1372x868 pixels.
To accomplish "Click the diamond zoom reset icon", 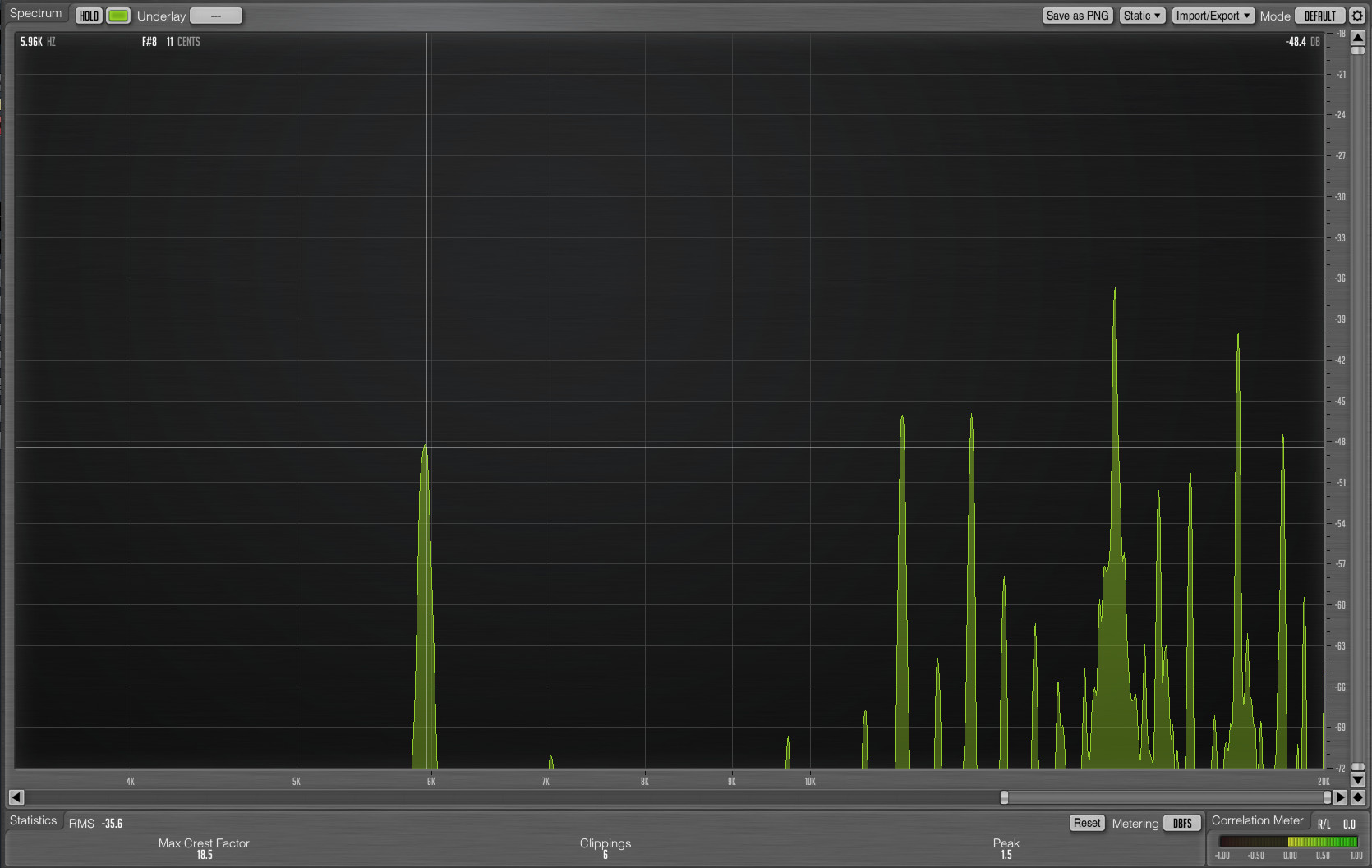I will [1357, 797].
